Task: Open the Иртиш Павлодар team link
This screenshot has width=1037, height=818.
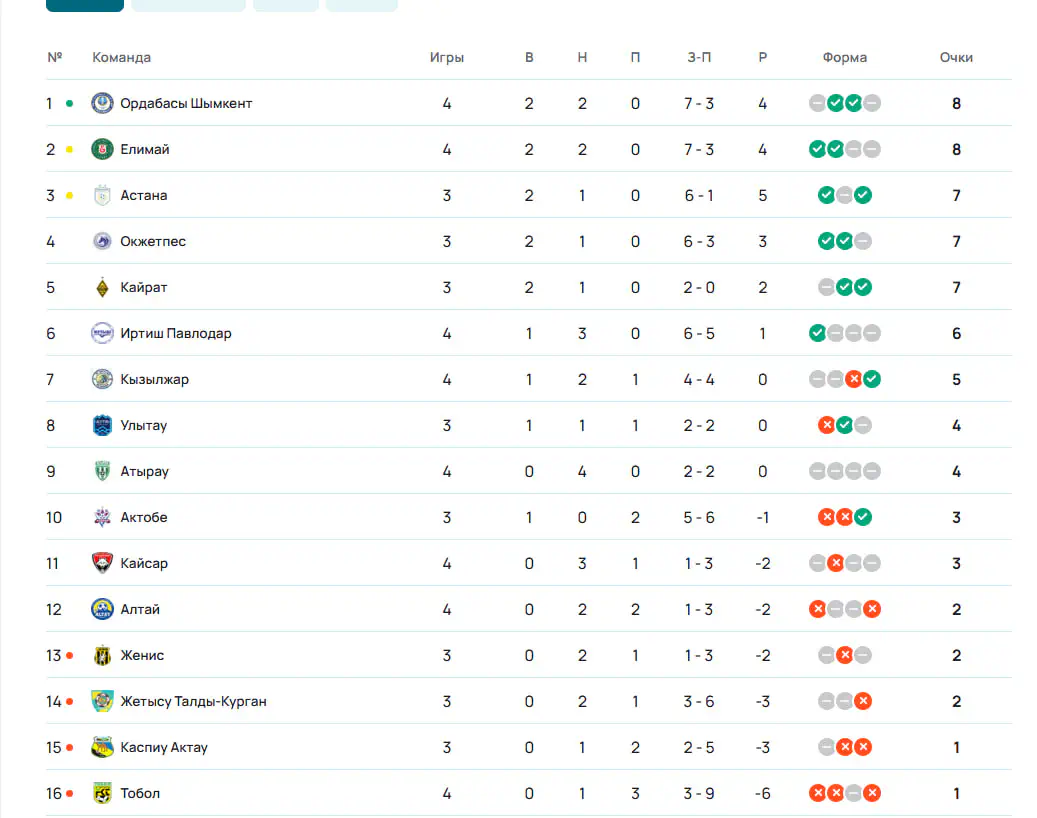Action: (x=176, y=333)
